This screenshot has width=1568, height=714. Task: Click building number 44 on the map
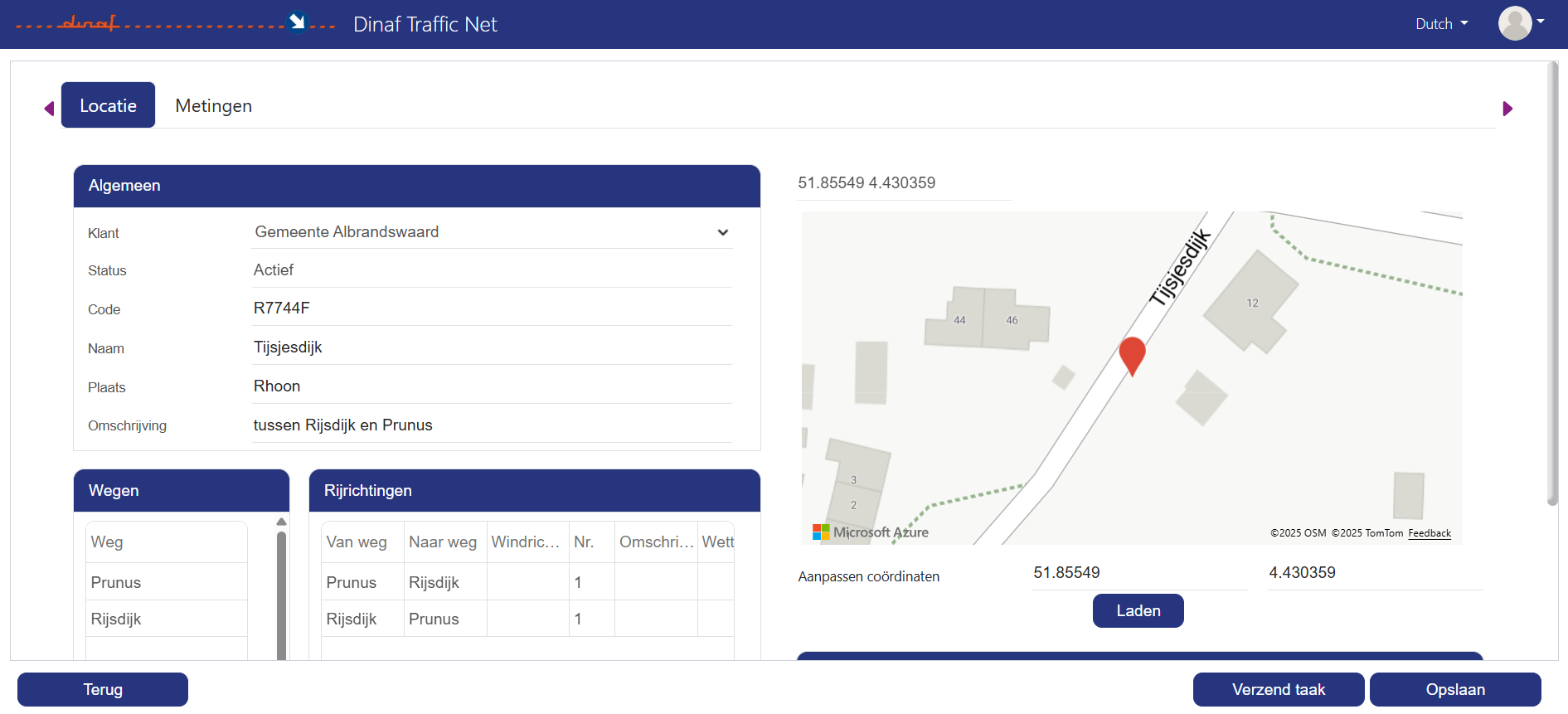(959, 320)
